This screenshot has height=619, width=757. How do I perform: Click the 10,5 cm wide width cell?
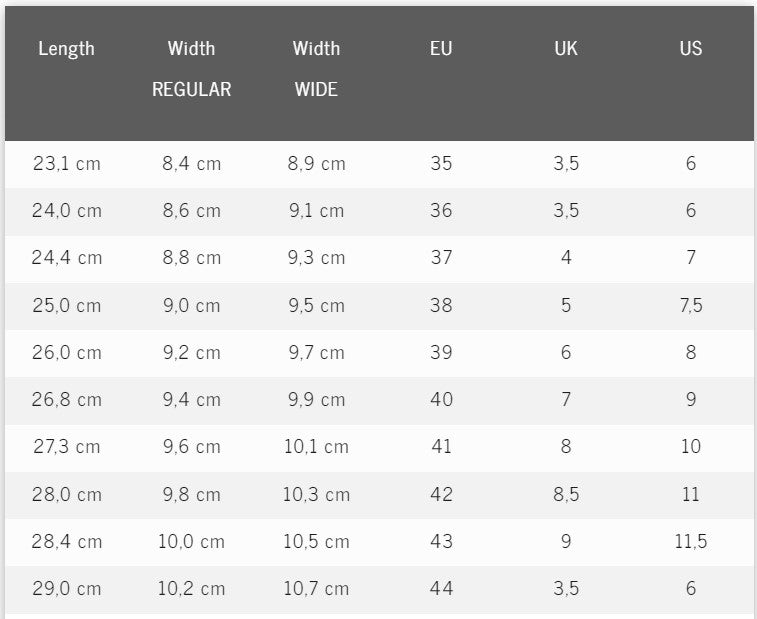click(x=316, y=542)
